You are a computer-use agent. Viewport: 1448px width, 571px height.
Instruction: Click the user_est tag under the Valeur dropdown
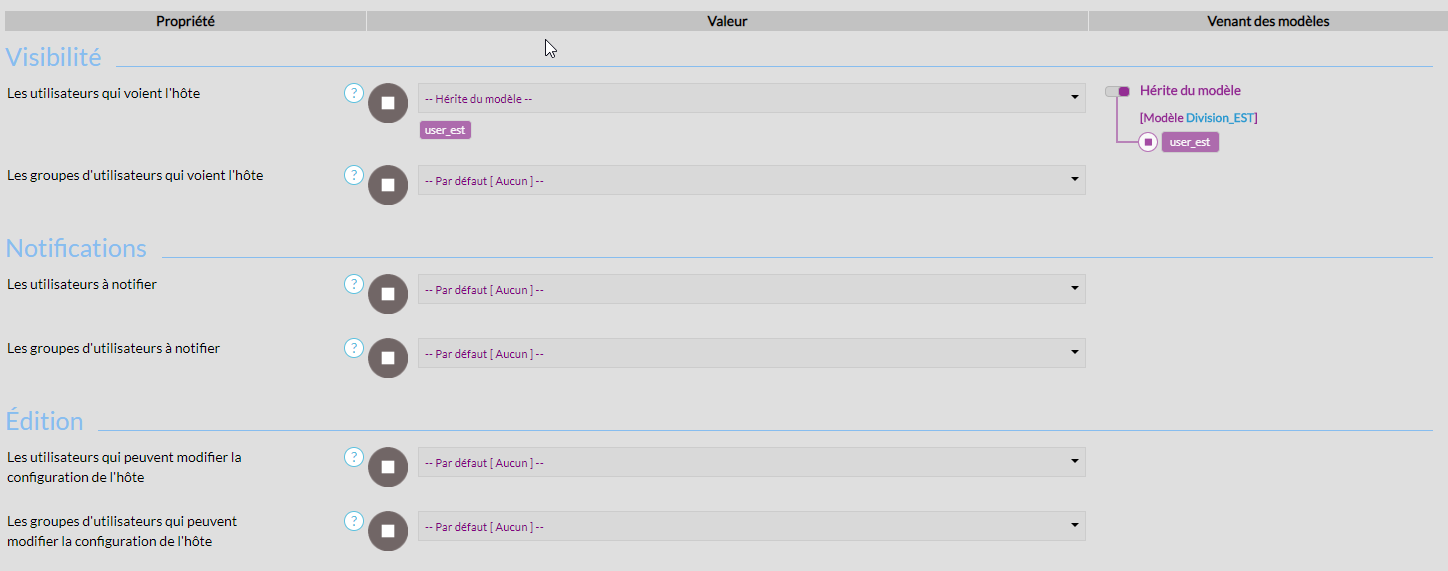click(x=445, y=130)
